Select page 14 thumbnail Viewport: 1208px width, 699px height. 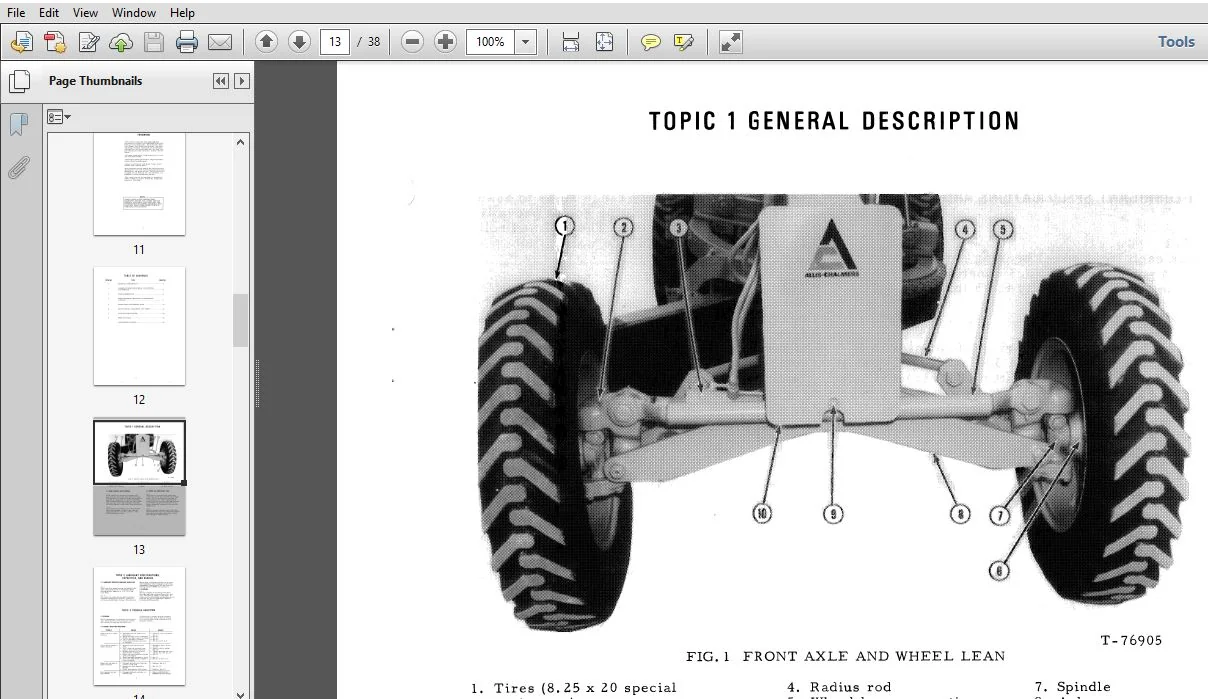tap(139, 626)
